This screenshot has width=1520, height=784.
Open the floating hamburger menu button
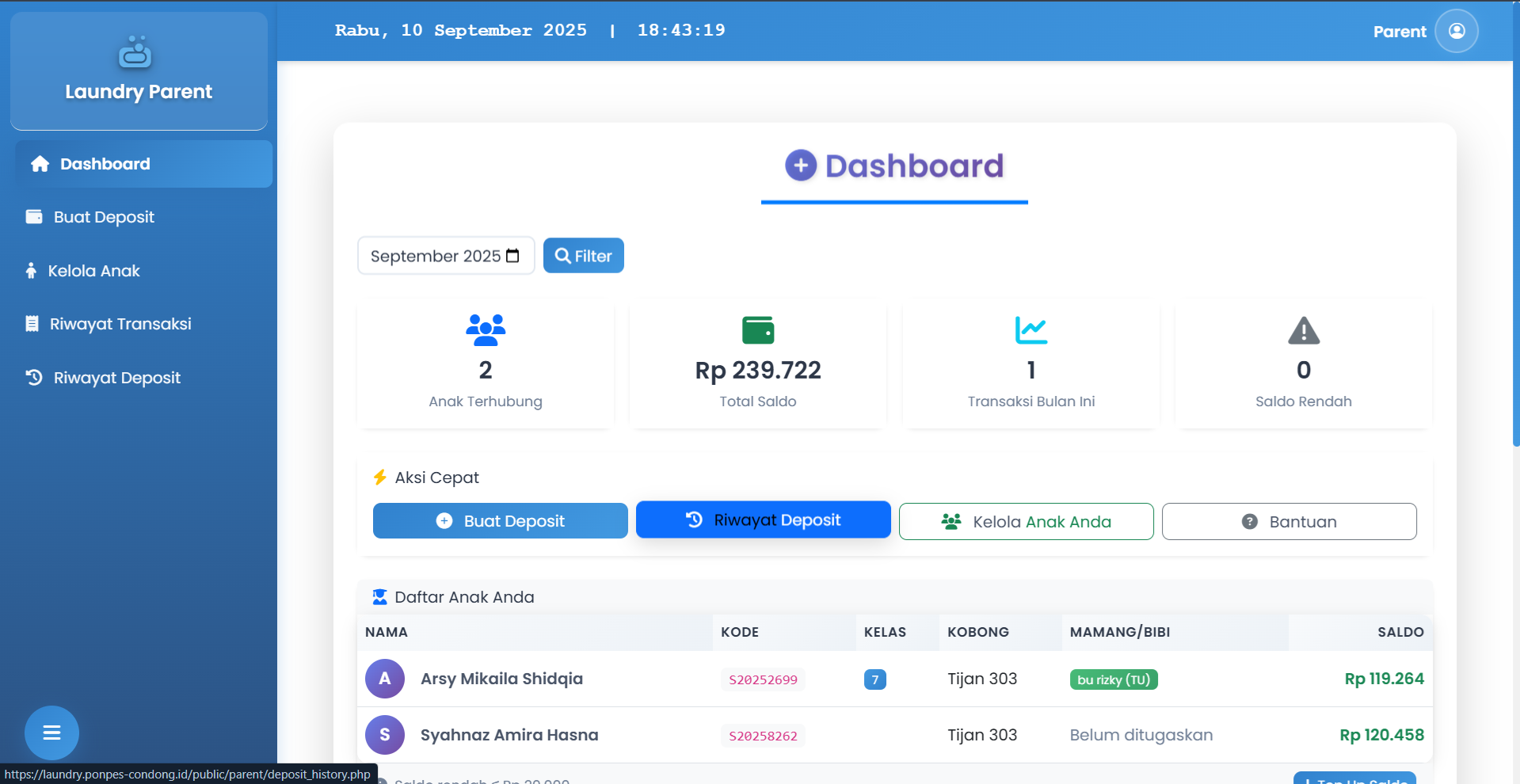point(51,733)
